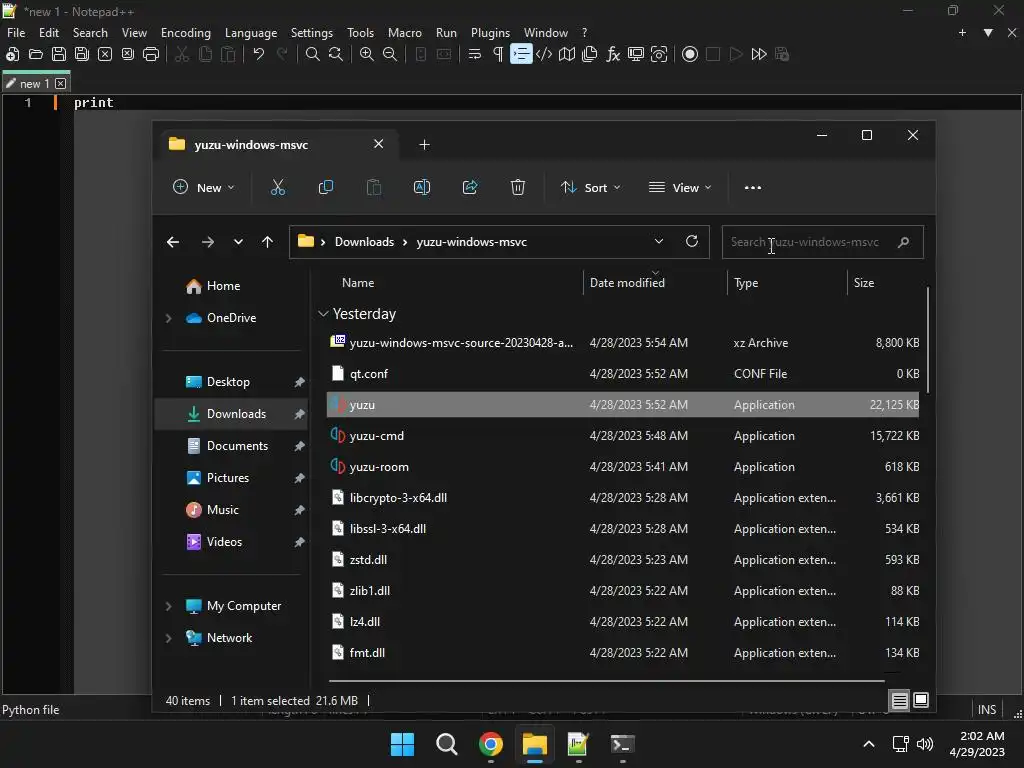
Task: Open the Macro menu
Action: point(404,33)
